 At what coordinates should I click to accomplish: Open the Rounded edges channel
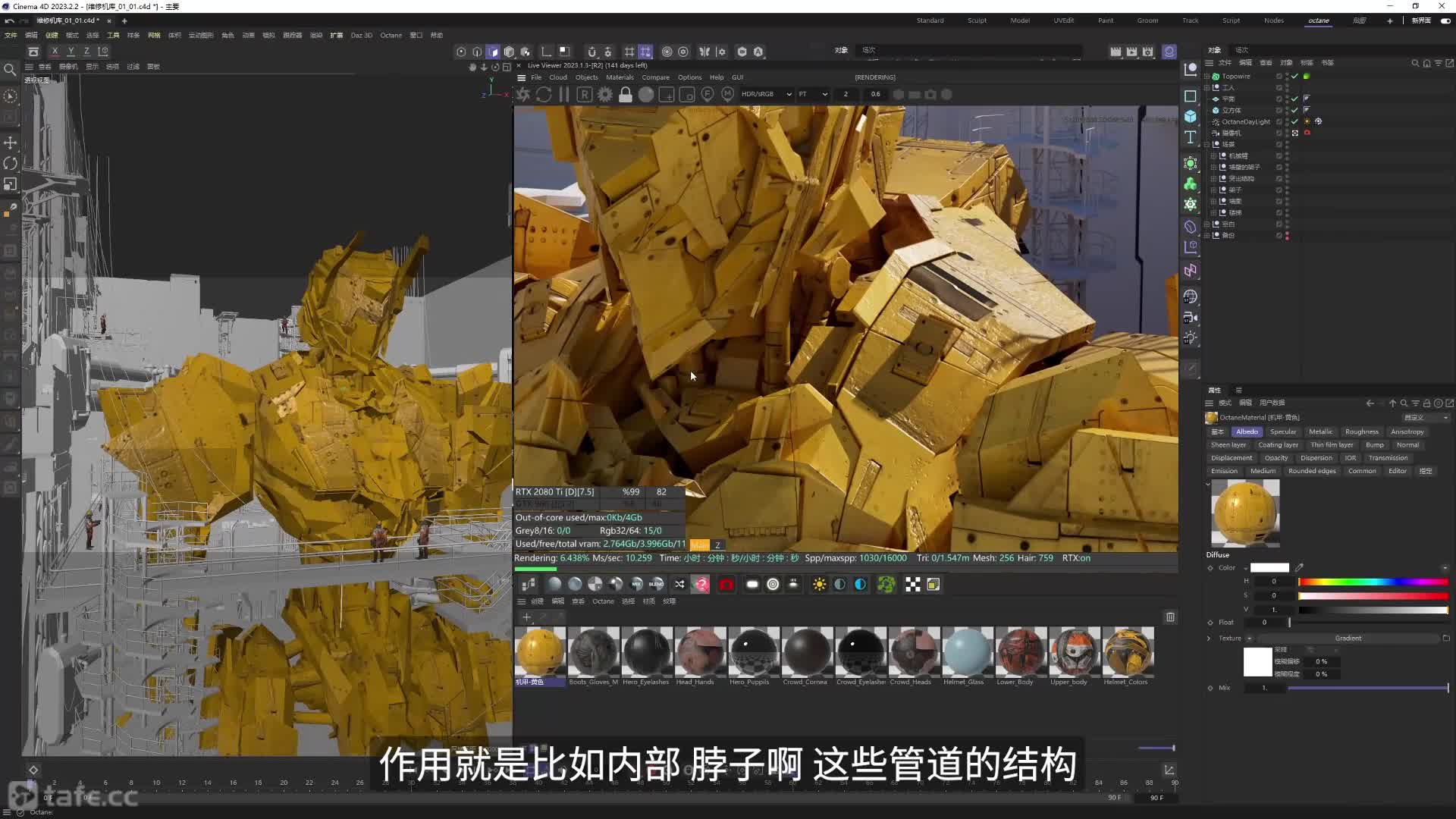[1312, 471]
